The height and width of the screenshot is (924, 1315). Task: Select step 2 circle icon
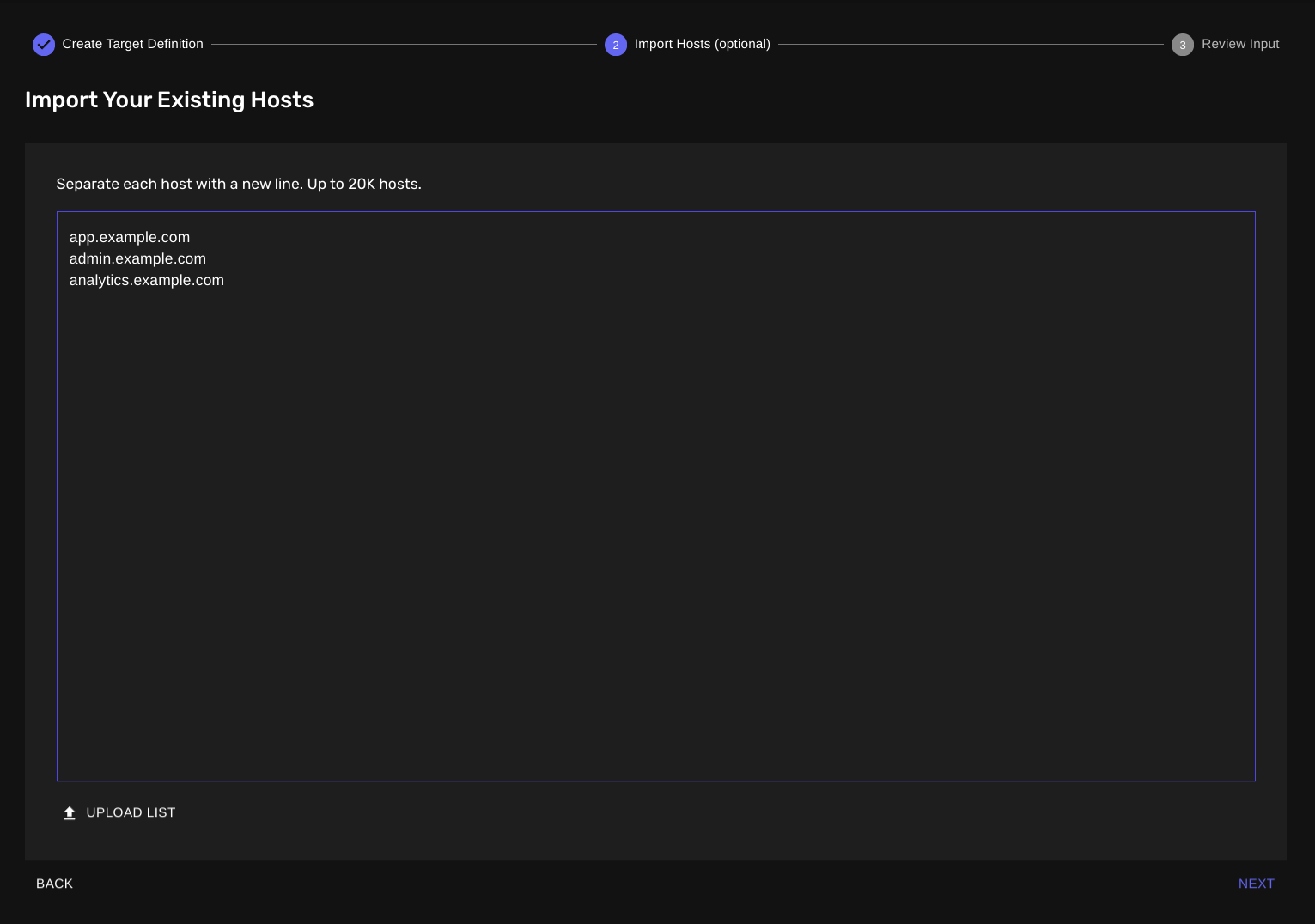click(616, 45)
